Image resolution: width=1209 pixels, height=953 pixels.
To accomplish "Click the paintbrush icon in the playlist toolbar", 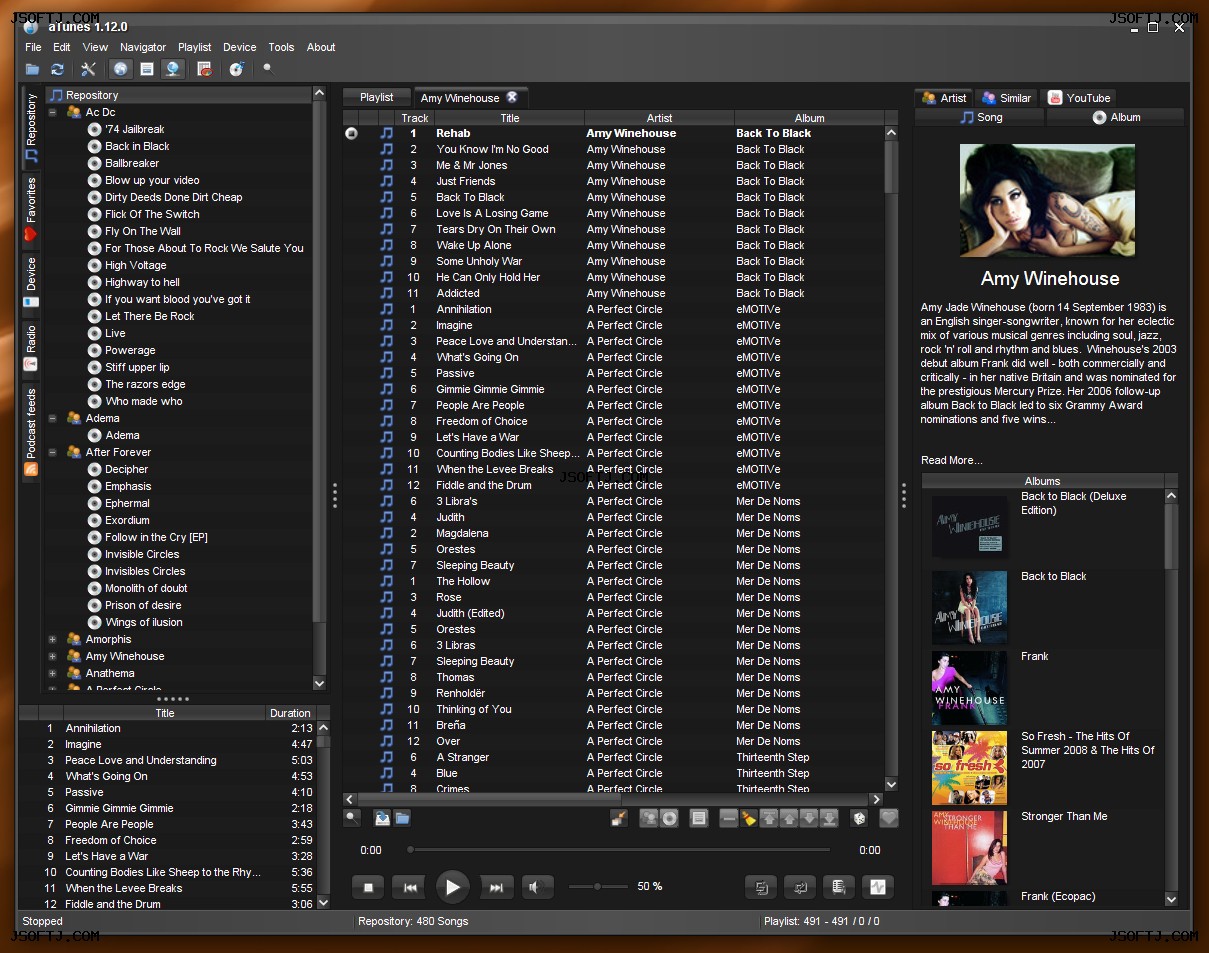I will [x=618, y=818].
